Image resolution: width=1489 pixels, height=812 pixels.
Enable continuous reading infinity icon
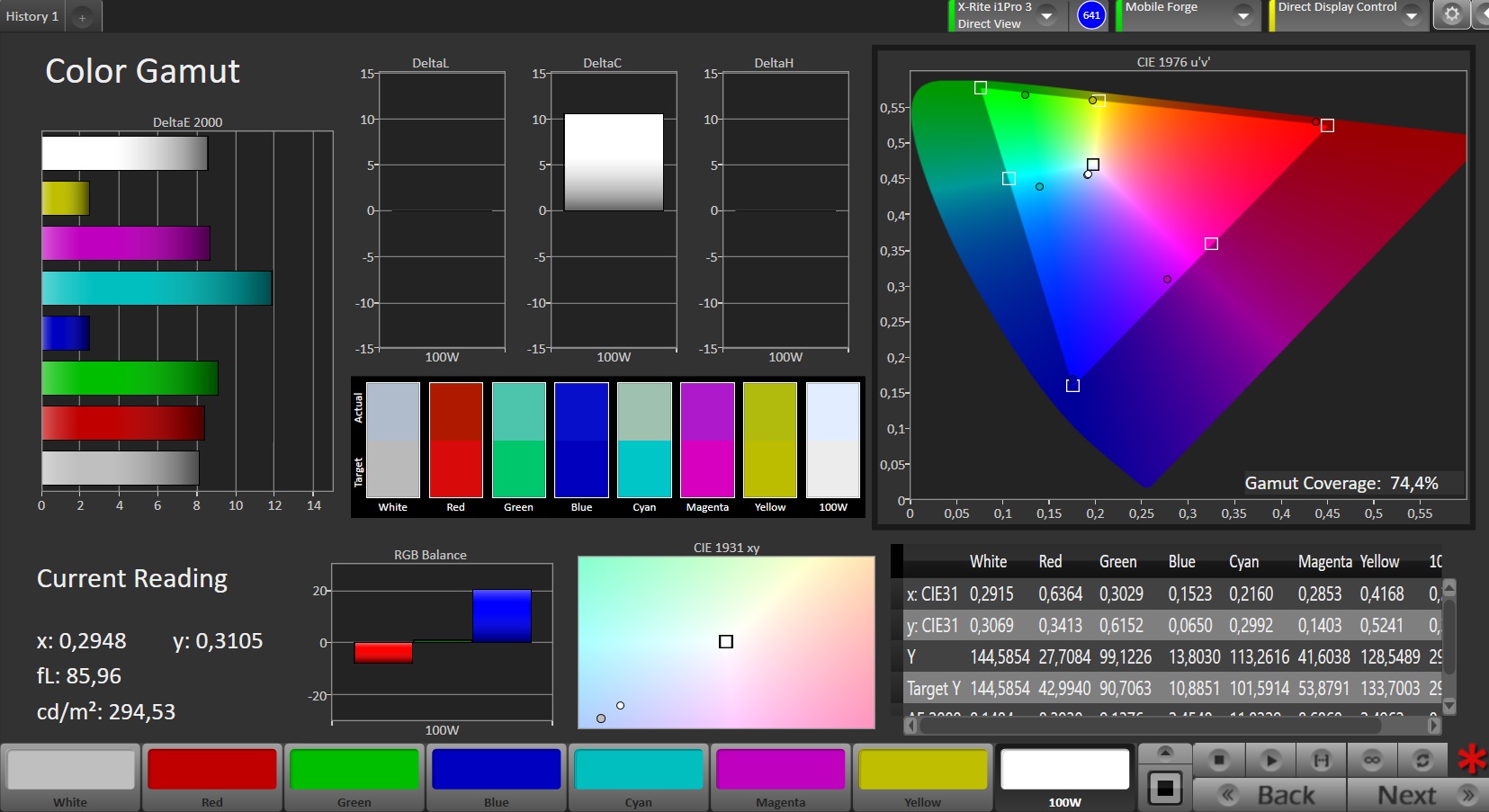[x=1371, y=760]
